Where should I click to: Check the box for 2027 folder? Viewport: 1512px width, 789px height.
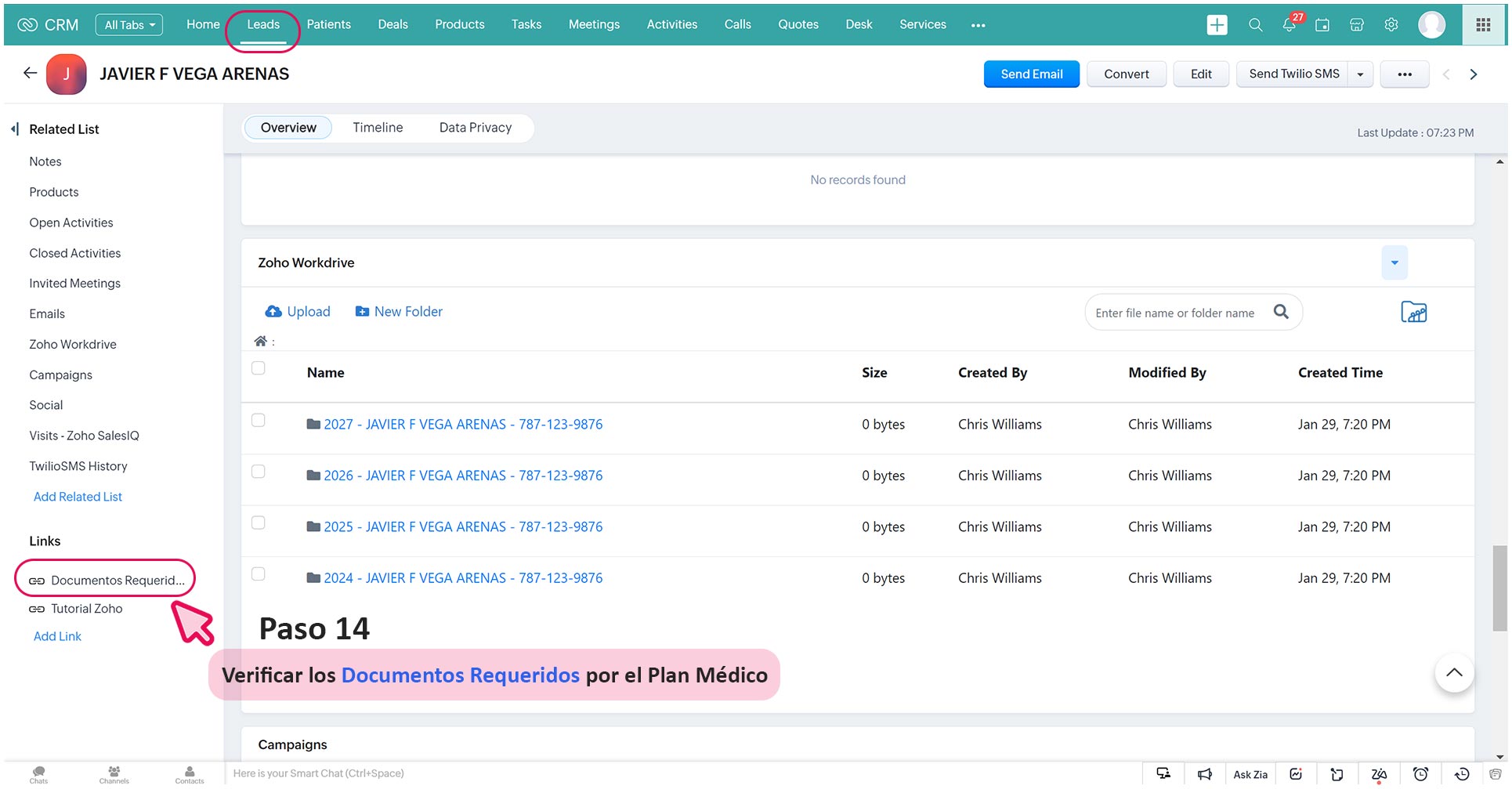click(259, 421)
